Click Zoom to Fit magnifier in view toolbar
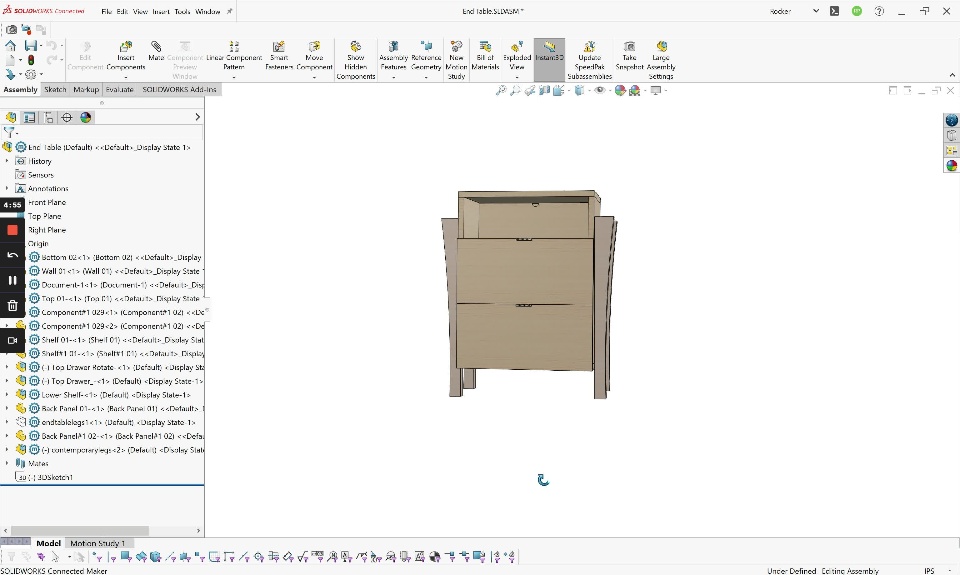Image resolution: width=960 pixels, height=575 pixels. (501, 91)
